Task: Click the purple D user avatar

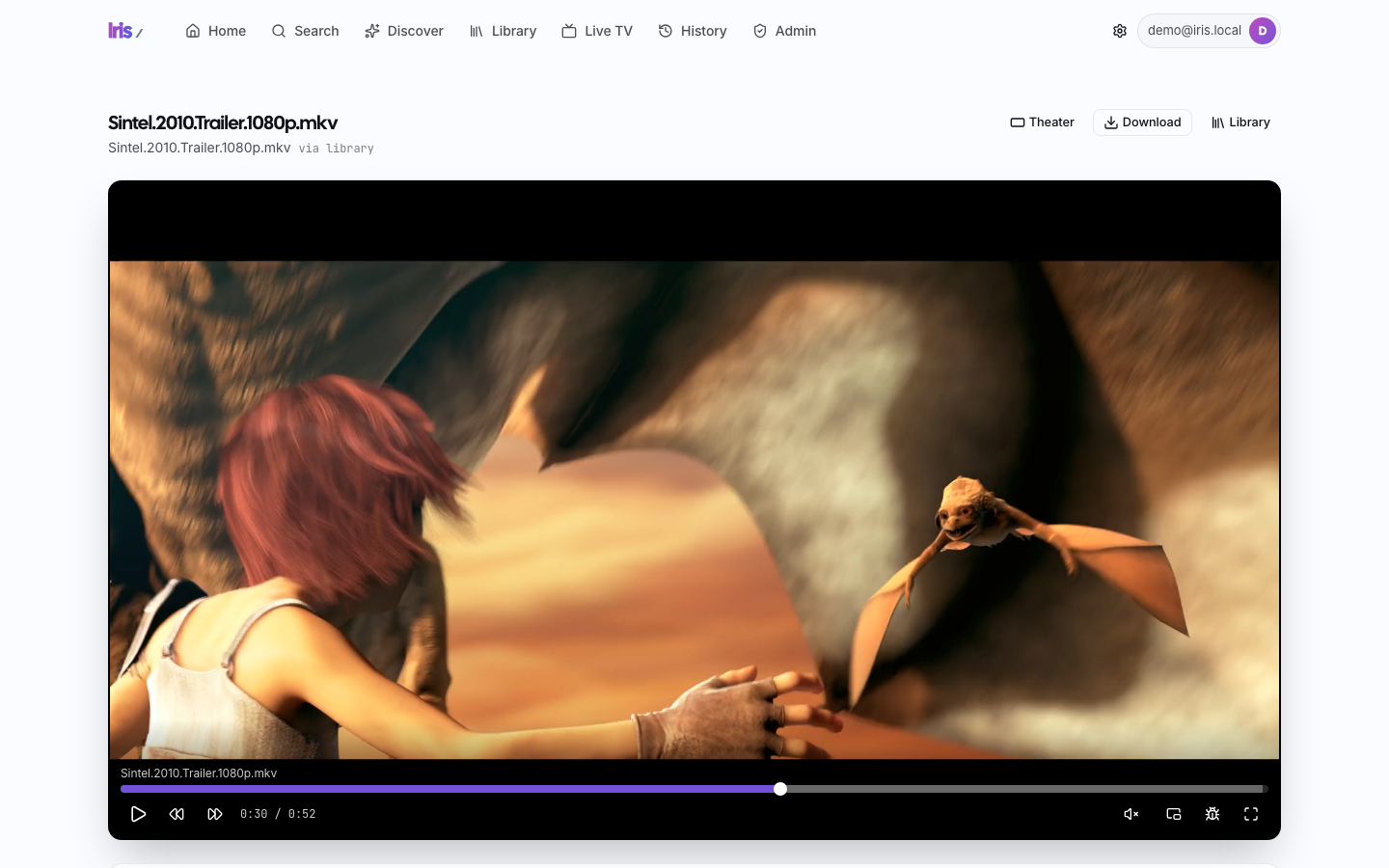Action: [x=1263, y=31]
